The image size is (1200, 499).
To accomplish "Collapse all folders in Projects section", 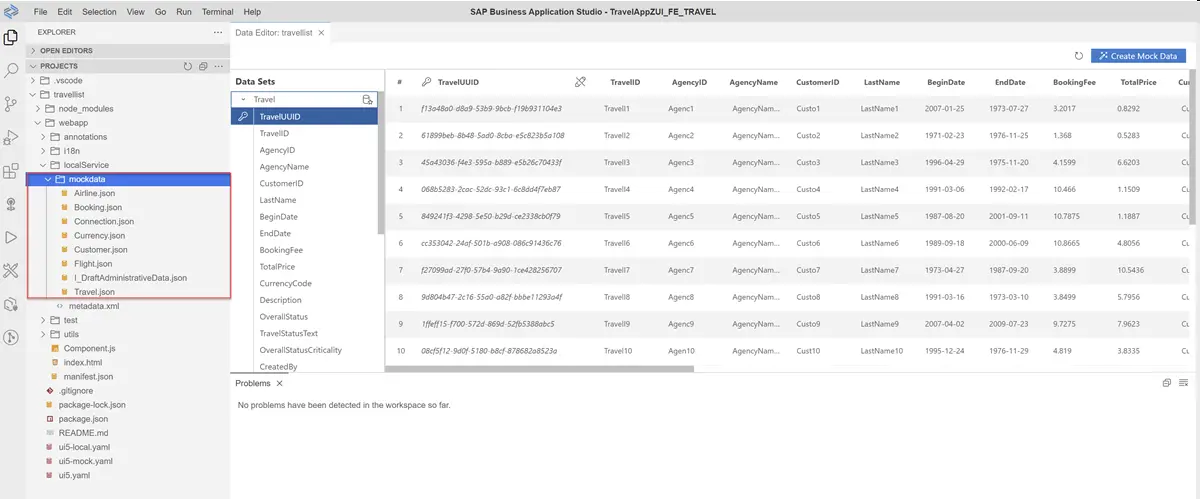I will pyautogui.click(x=203, y=66).
